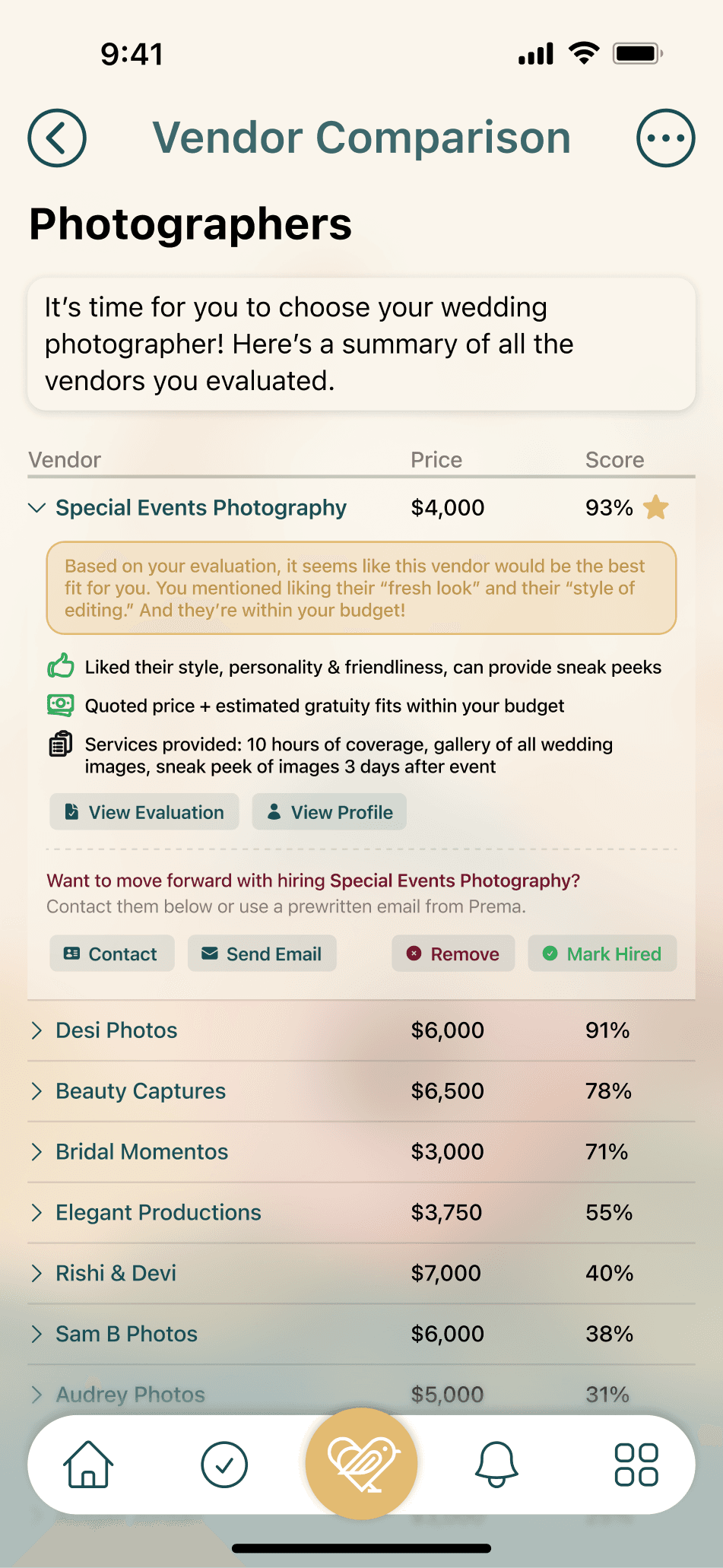Open the more options ellipsis menu

[665, 138]
